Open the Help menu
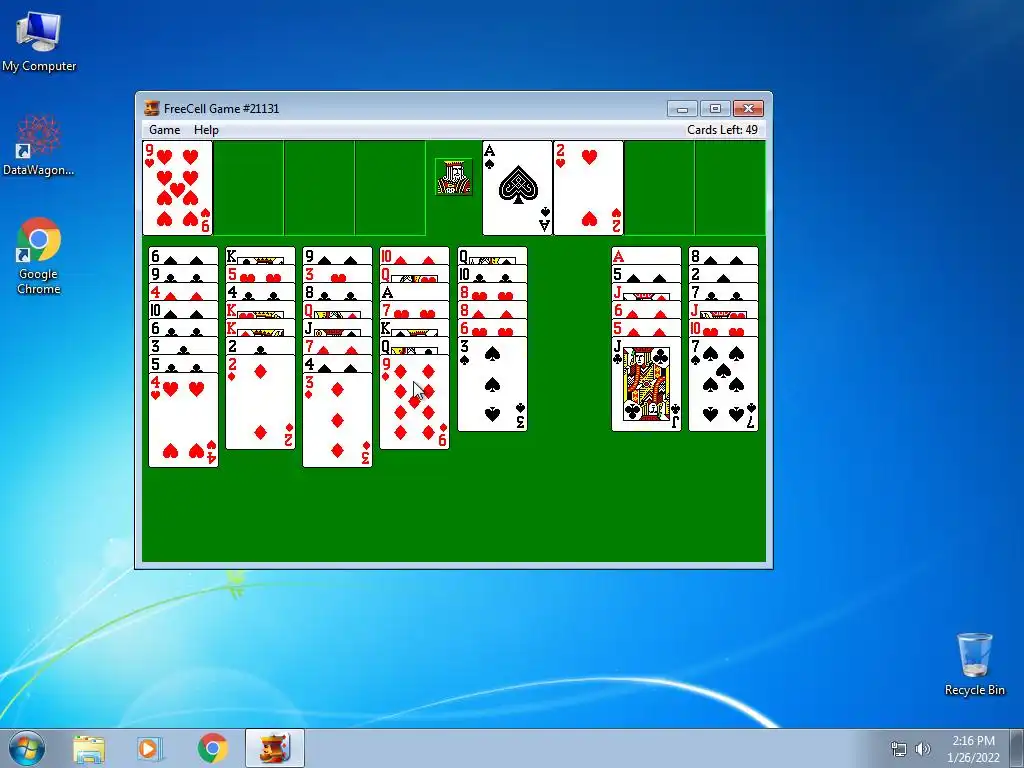Screen dimensions: 1024x768 [206, 130]
